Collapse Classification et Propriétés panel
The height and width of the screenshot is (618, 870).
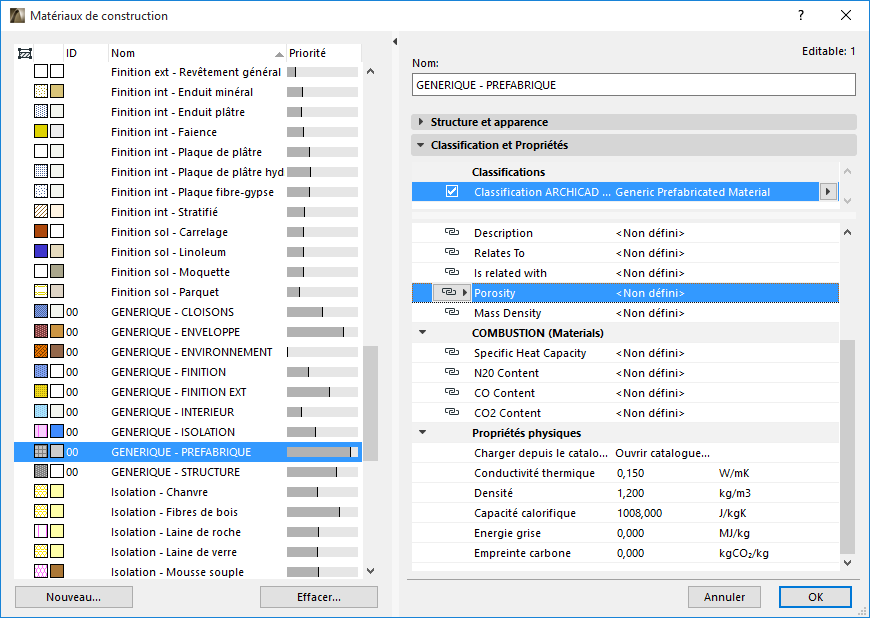tap(421, 145)
